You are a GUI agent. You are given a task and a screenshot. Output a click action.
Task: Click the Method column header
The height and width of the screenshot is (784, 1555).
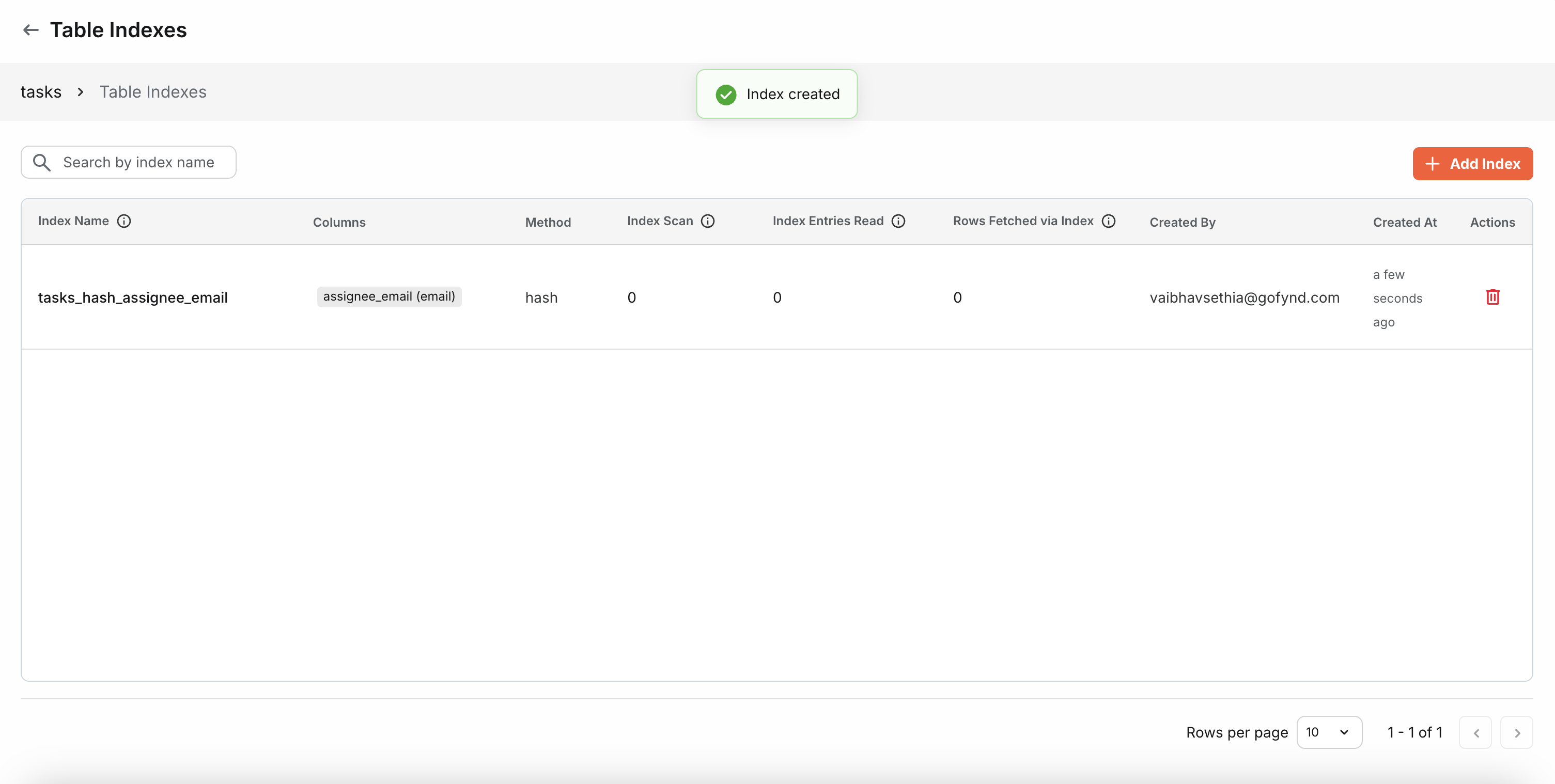click(548, 222)
